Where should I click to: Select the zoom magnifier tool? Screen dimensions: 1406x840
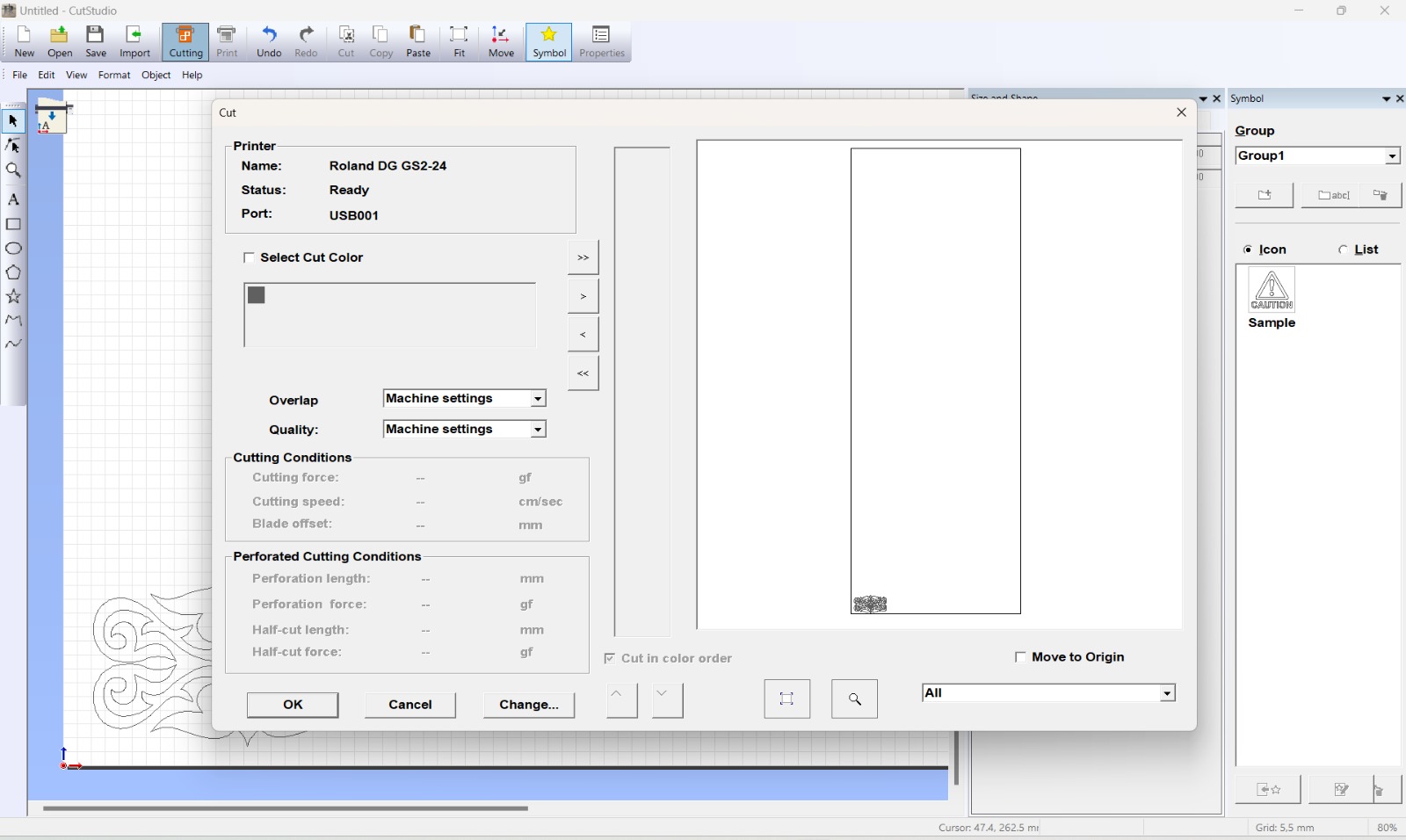coord(13,170)
